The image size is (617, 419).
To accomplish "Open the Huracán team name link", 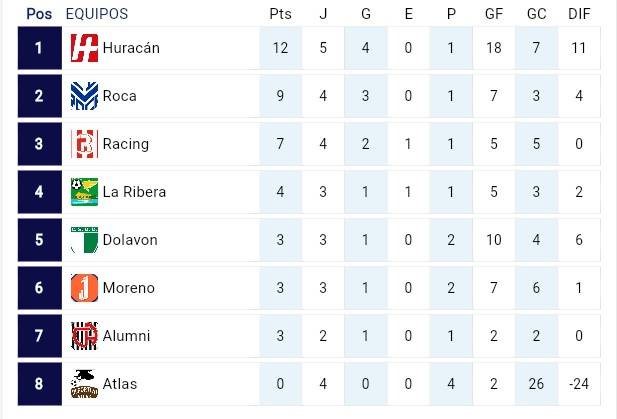I will (x=131, y=48).
